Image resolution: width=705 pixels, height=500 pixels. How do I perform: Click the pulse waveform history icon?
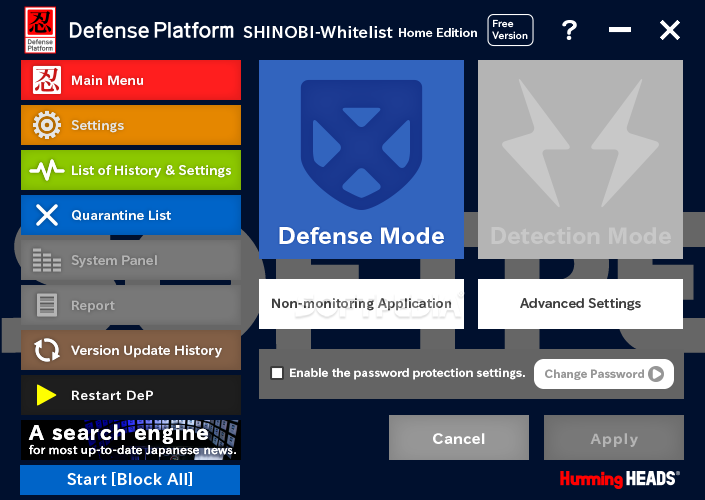[47, 170]
